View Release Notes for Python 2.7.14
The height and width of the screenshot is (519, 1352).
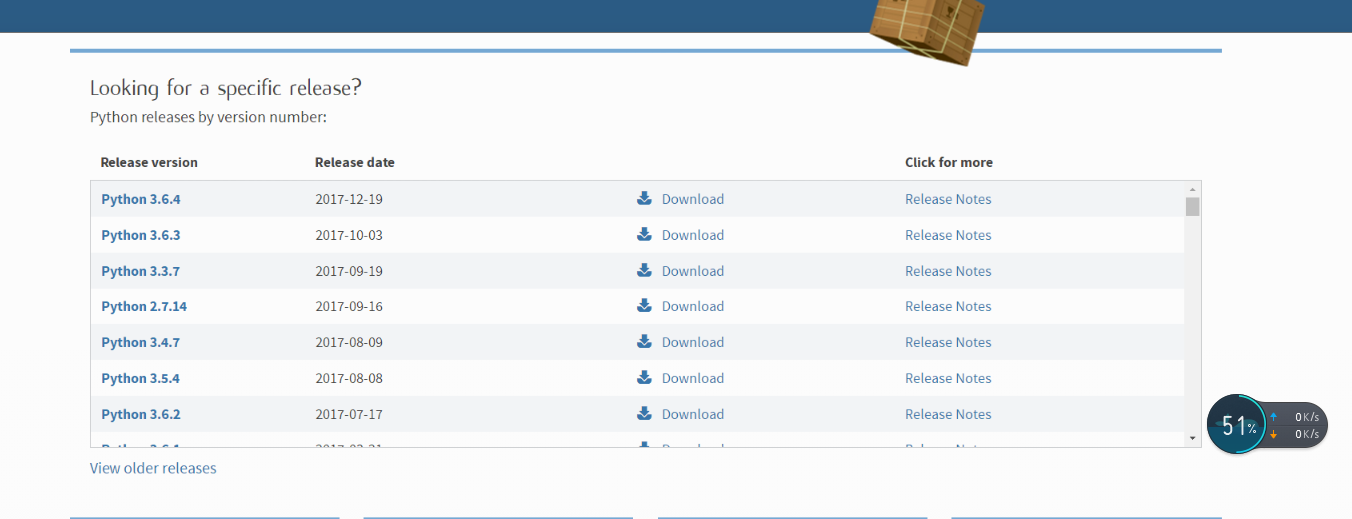click(x=948, y=306)
